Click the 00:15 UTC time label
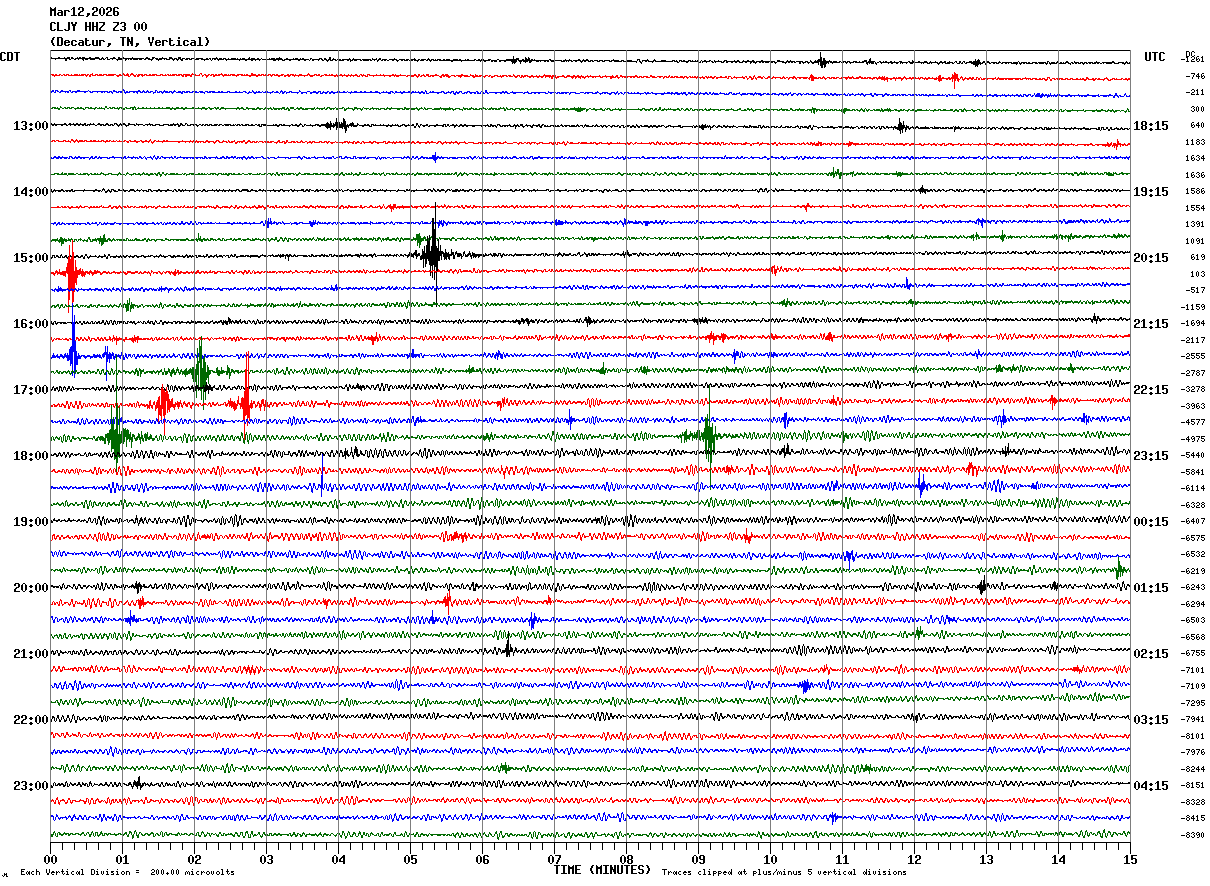Viewport: 1210px width, 886px height. click(1151, 522)
